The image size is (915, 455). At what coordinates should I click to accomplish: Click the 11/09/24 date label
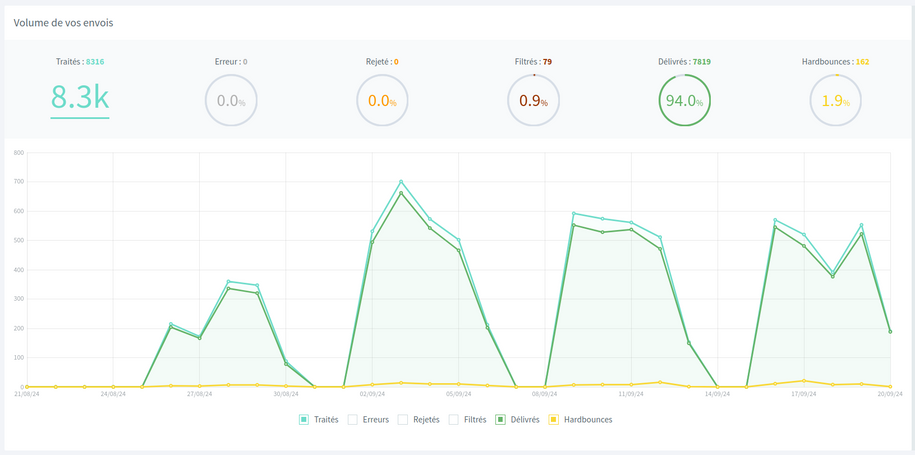631,394
